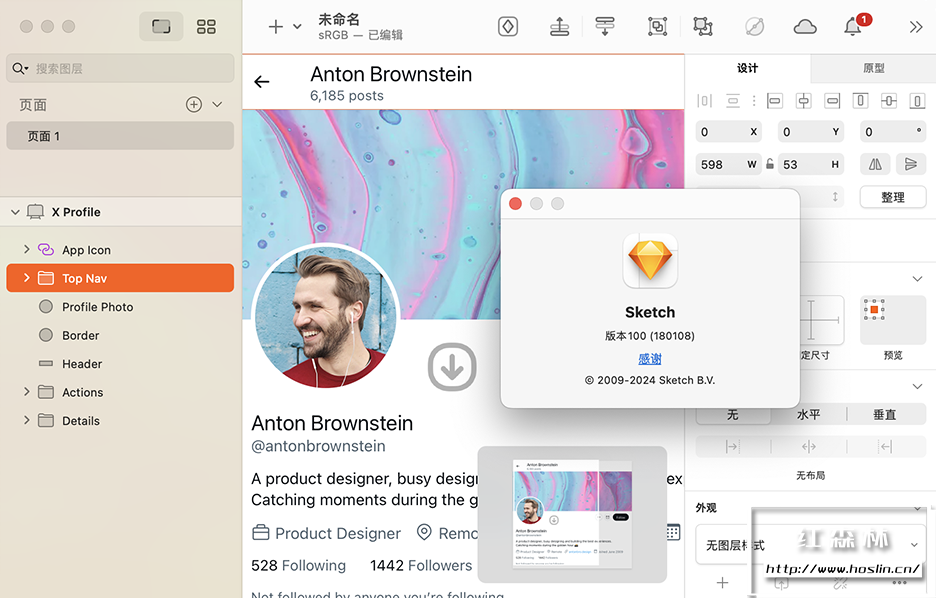Click the rotation angle field
This screenshot has width=936, height=598.
click(893, 132)
